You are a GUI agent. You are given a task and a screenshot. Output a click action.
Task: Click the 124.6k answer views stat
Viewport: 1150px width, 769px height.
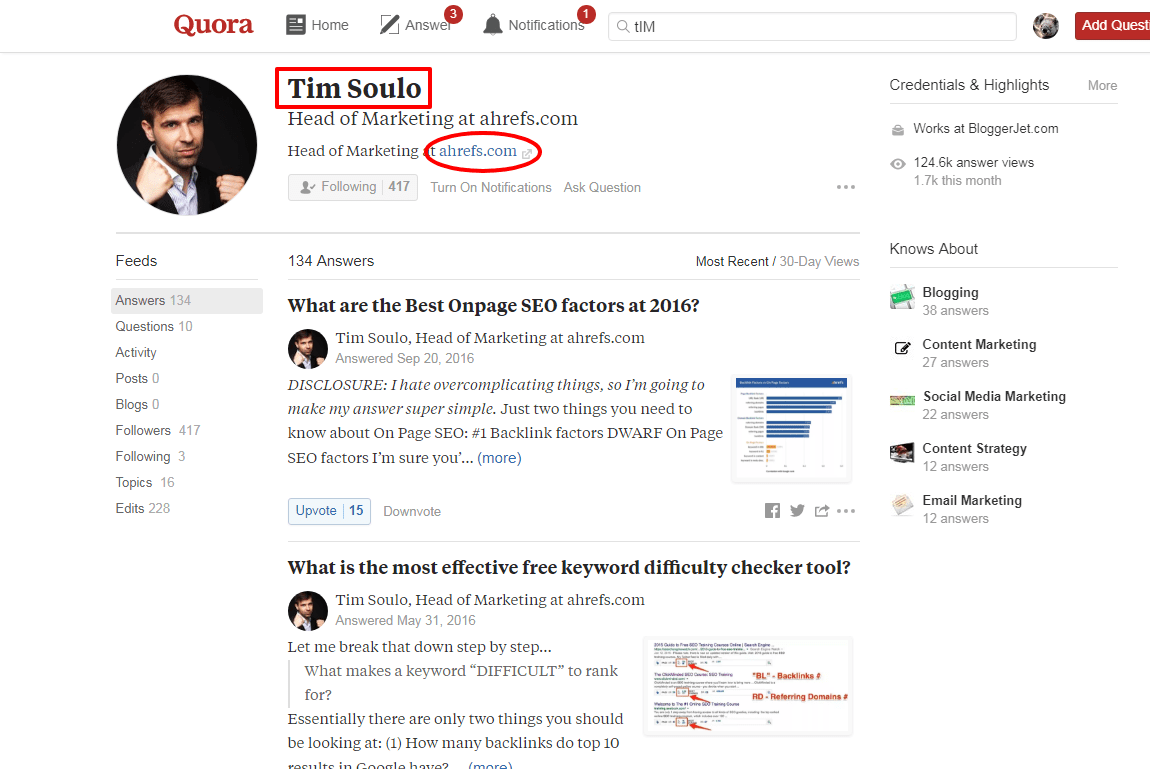tap(973, 163)
